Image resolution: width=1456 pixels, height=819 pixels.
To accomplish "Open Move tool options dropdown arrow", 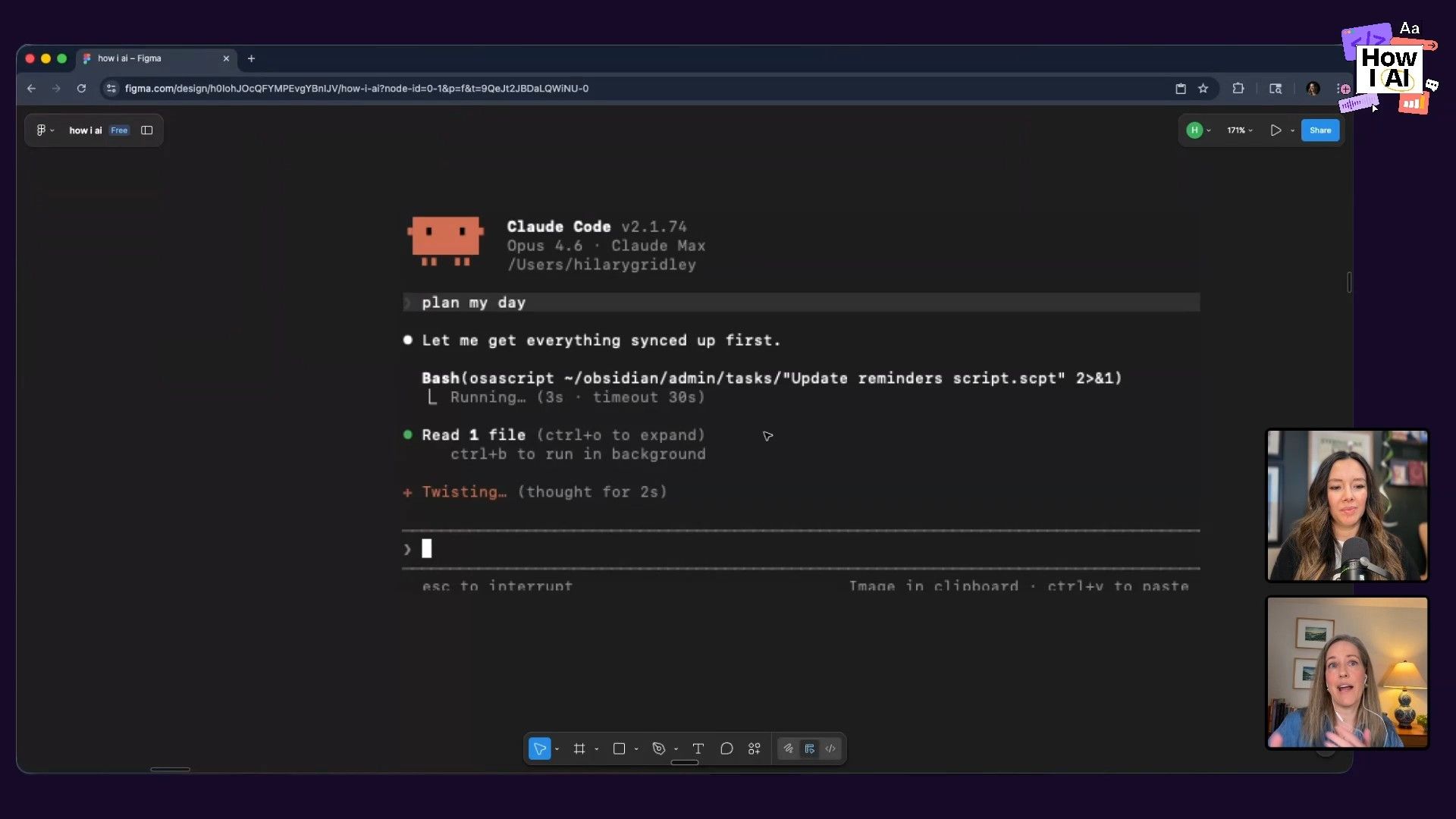I will pyautogui.click(x=557, y=749).
